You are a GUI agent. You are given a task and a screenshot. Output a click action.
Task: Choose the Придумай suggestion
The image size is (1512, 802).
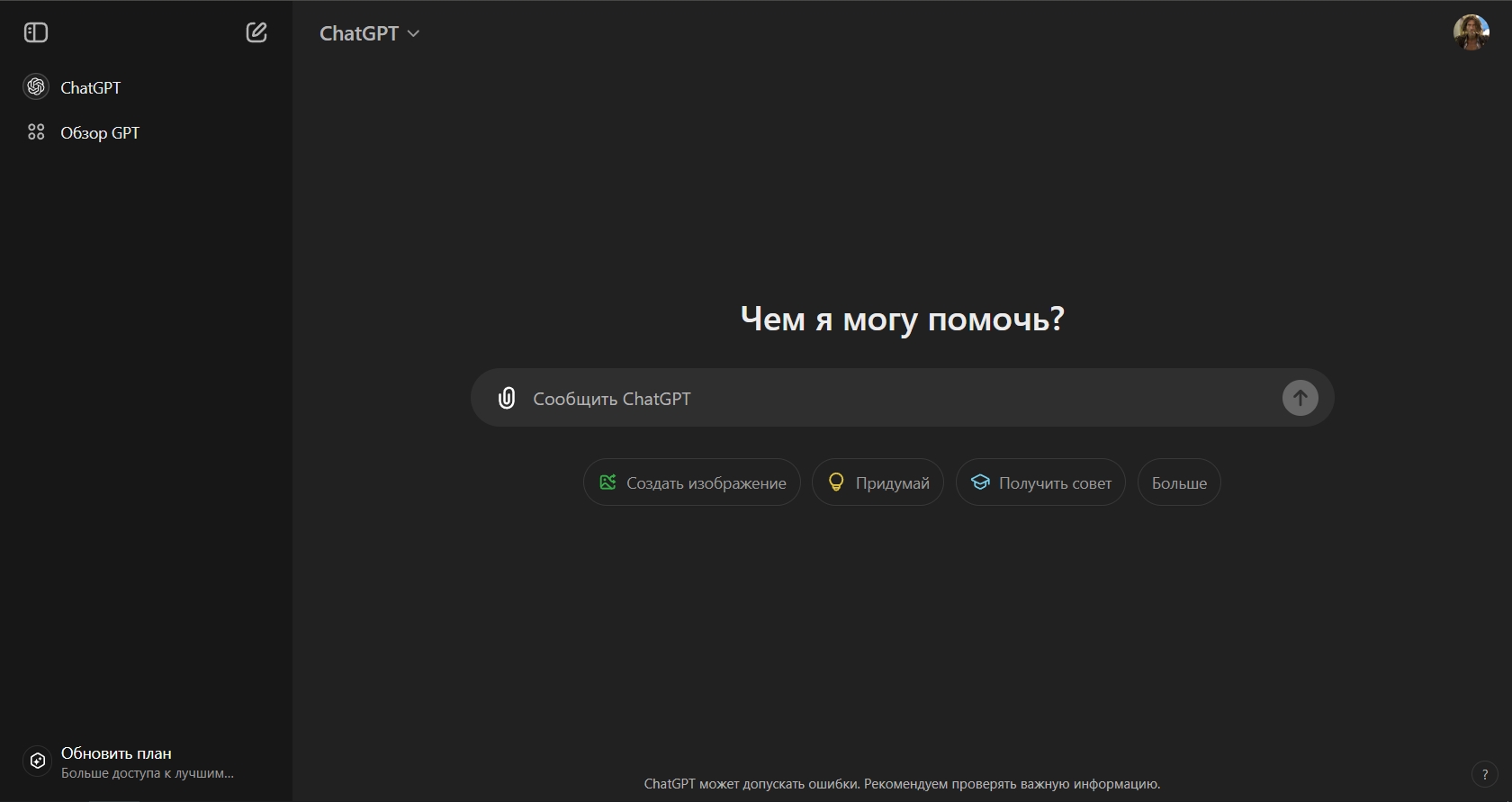pyautogui.click(x=877, y=482)
